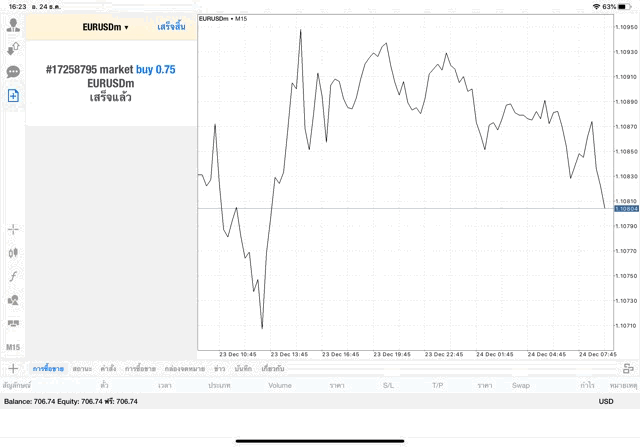The height and width of the screenshot is (447, 640).
Task: Select the crosshair tool
Action: point(13,229)
